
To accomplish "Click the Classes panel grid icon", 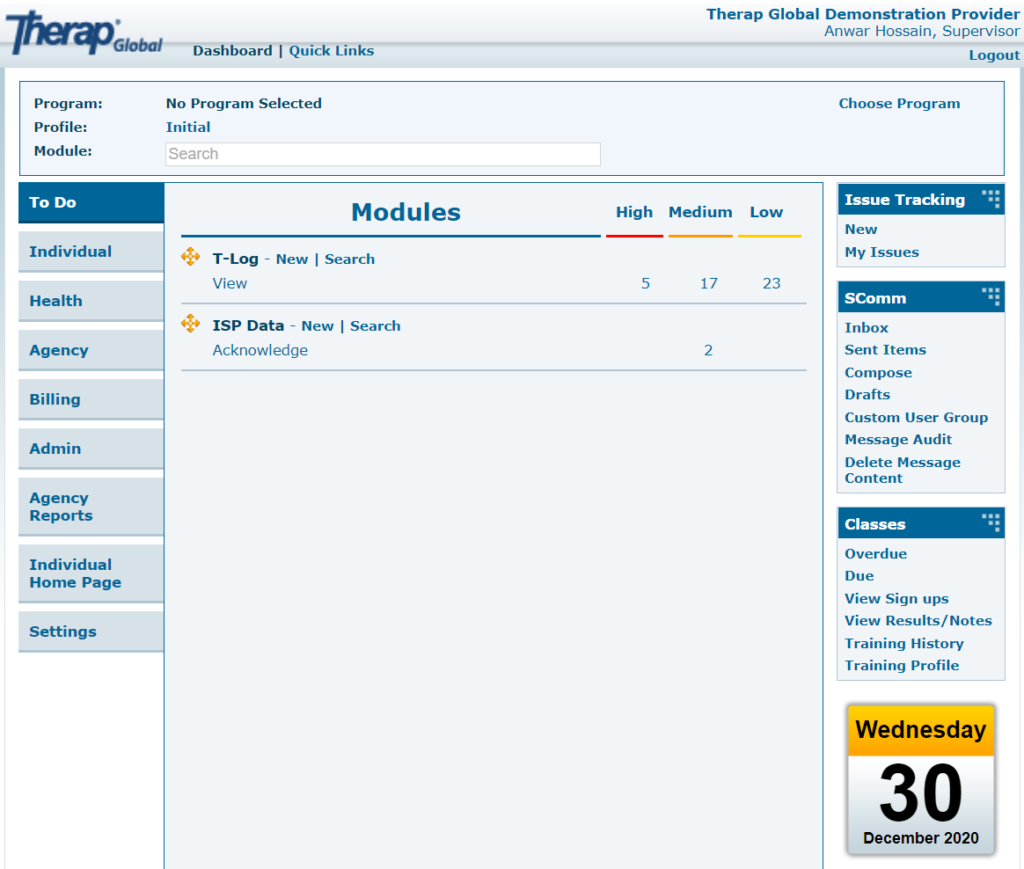I will point(990,523).
